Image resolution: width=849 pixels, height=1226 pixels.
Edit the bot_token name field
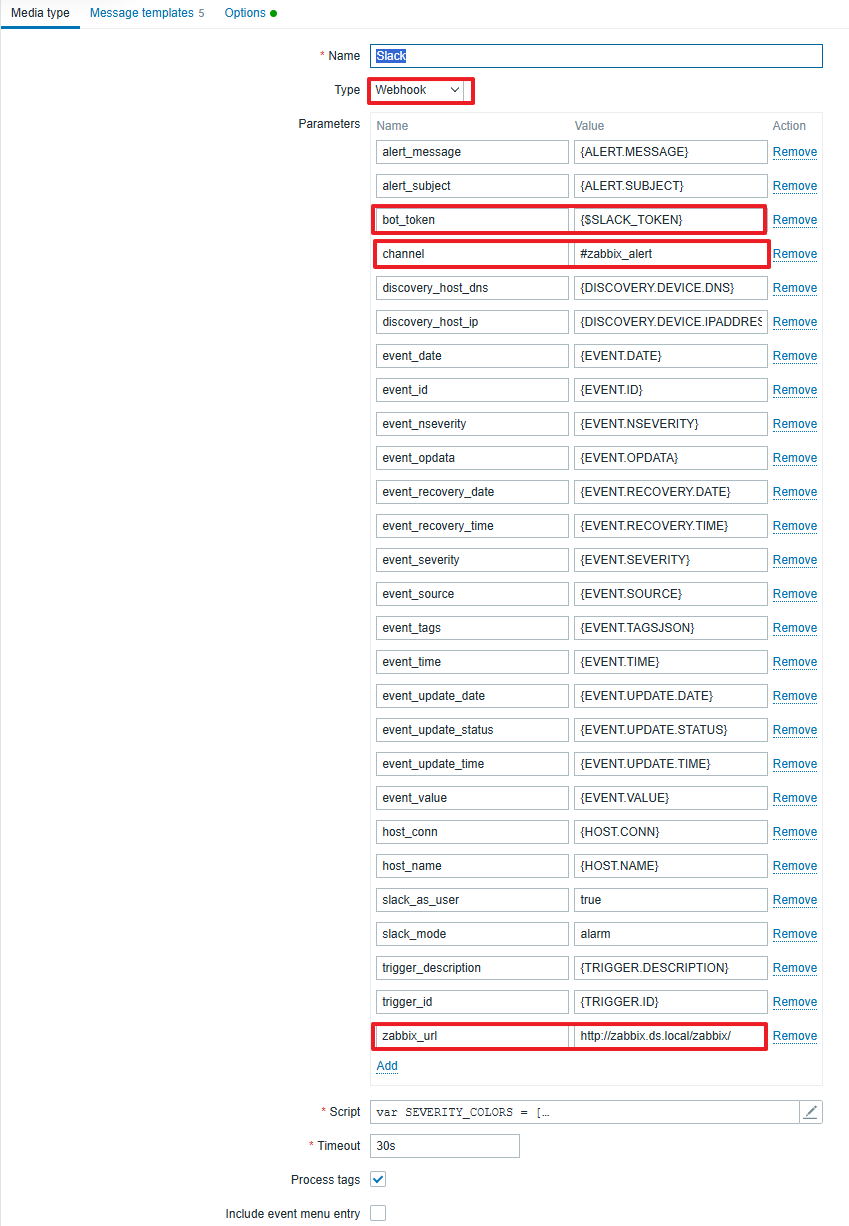click(x=472, y=220)
